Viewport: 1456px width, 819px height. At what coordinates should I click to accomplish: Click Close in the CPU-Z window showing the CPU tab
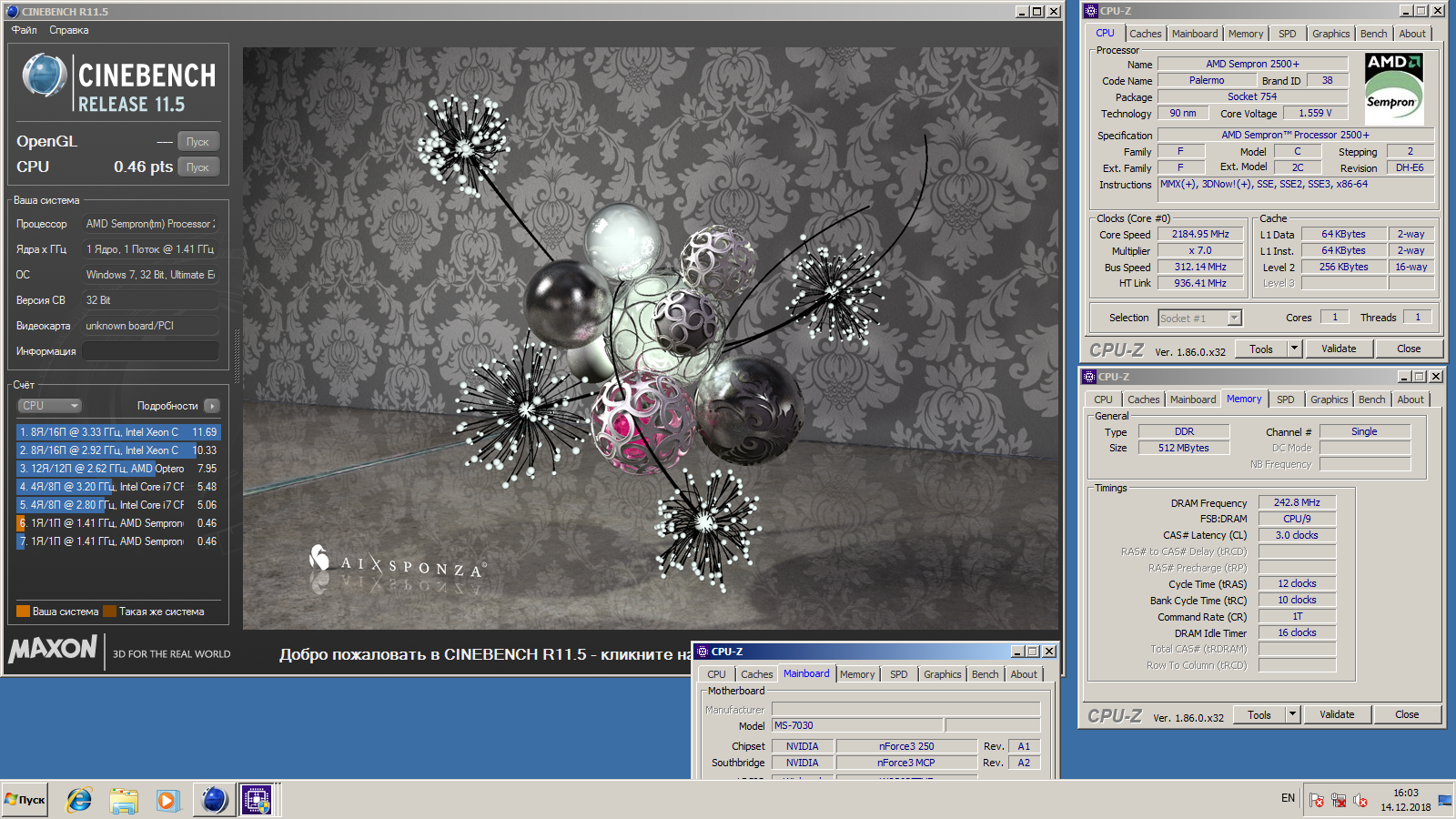point(1409,349)
